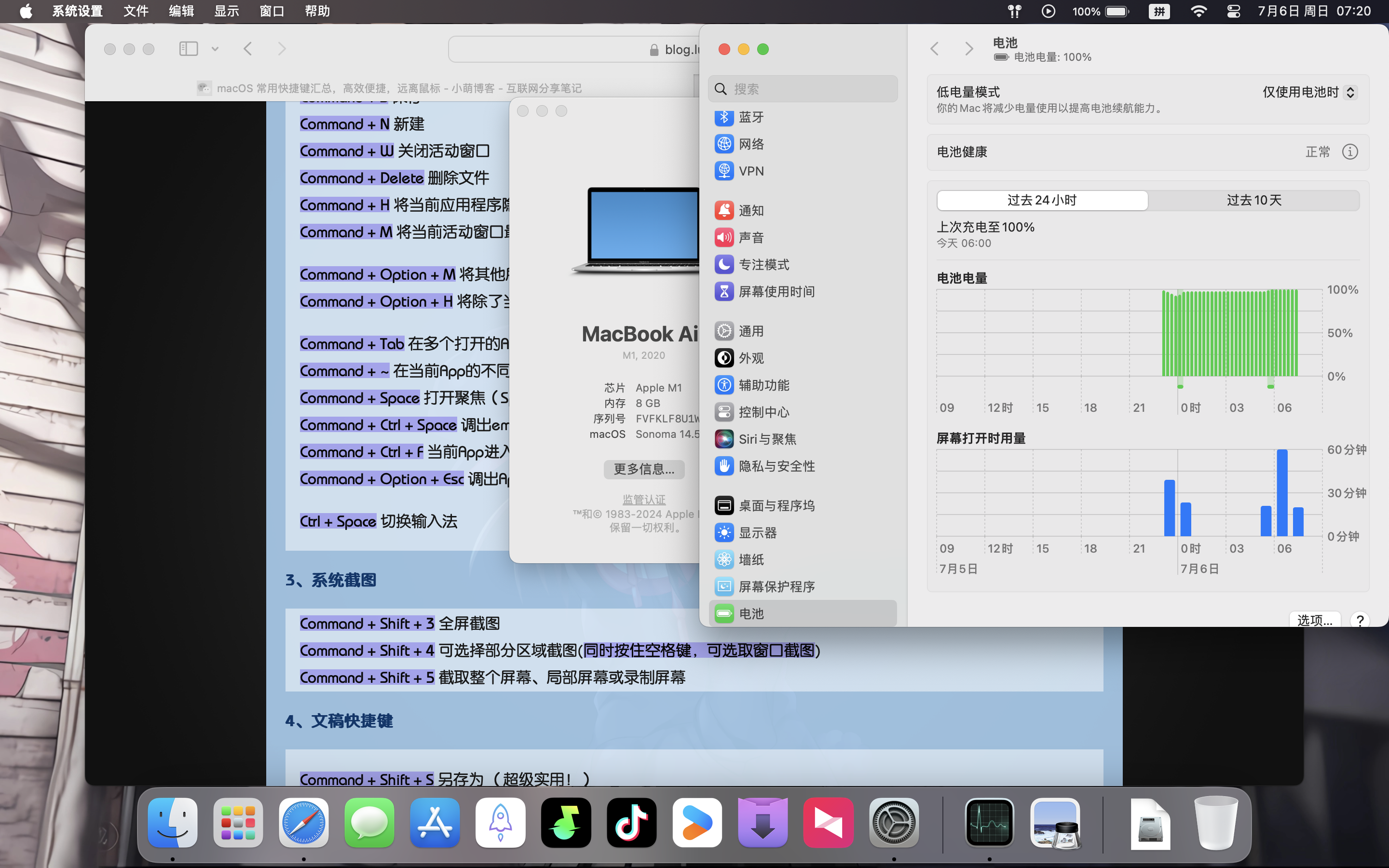
Task: Expand Safari sidebar options chevron
Action: (215, 49)
